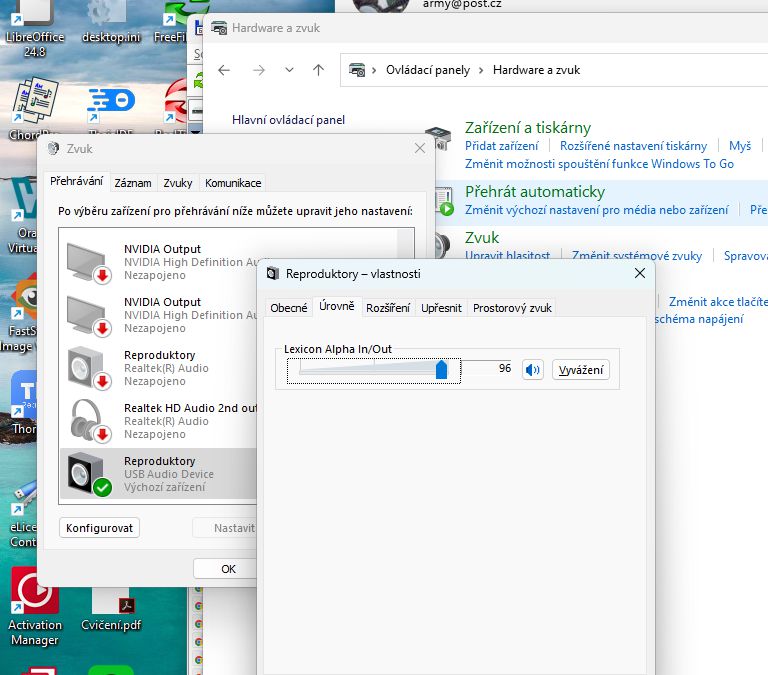Click the Zvuk dialog title speaker icon
768x675 pixels.
pos(53,148)
